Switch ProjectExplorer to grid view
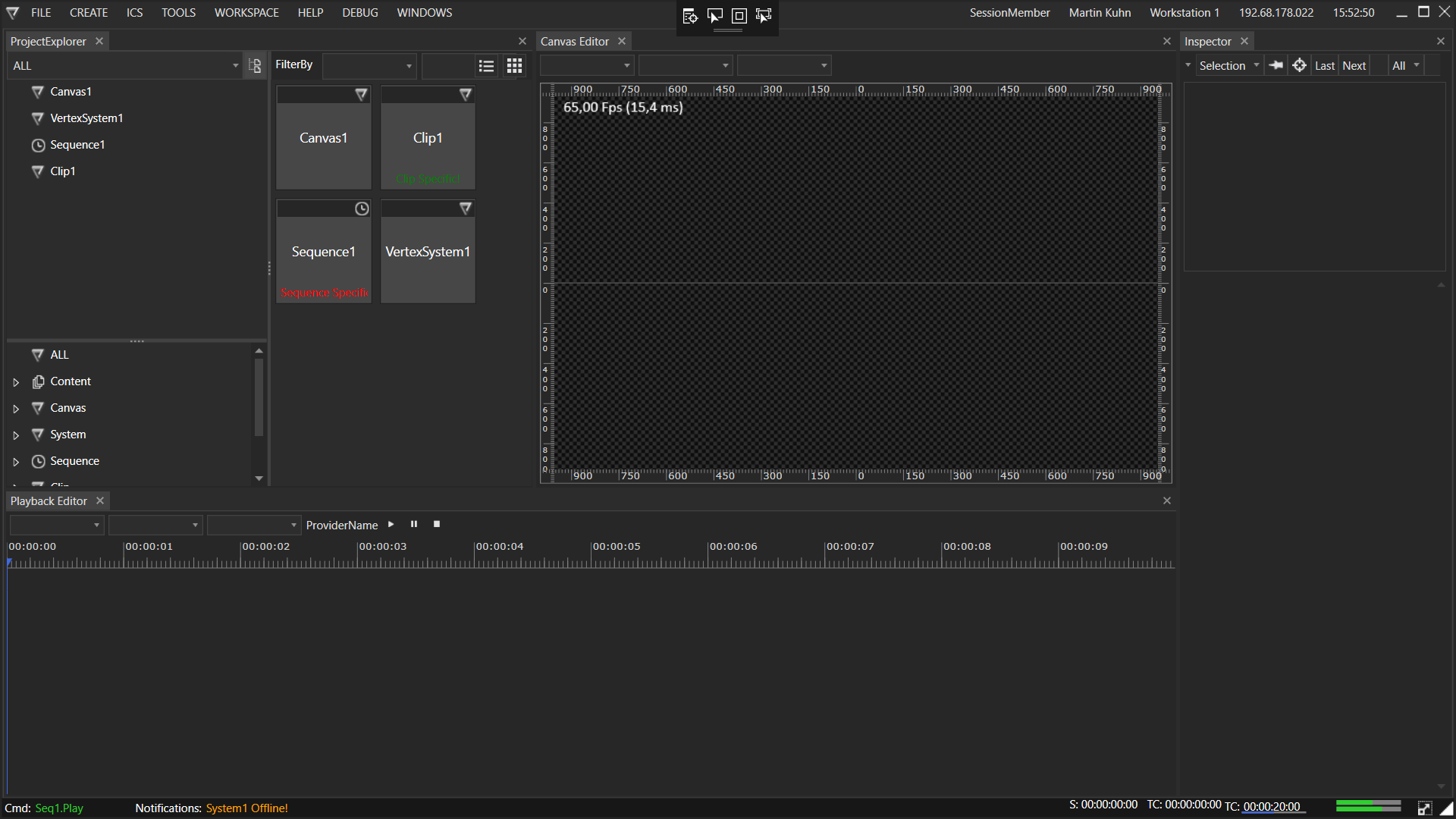Viewport: 1456px width, 819px height. [514, 66]
